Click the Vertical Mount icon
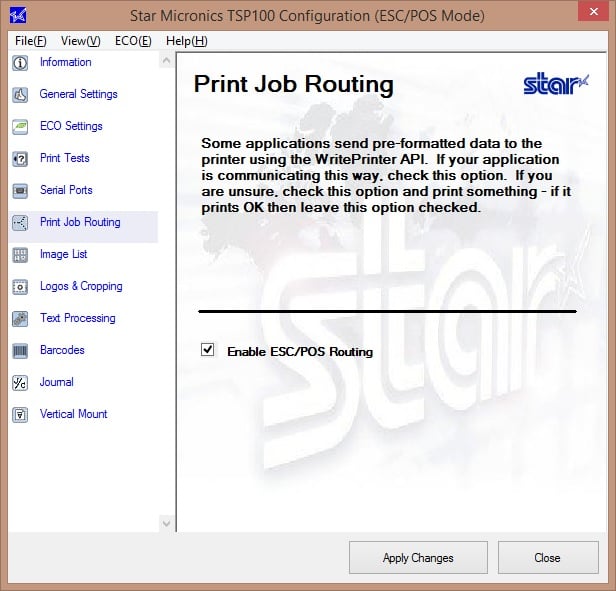The height and width of the screenshot is (591, 616). tap(20, 415)
